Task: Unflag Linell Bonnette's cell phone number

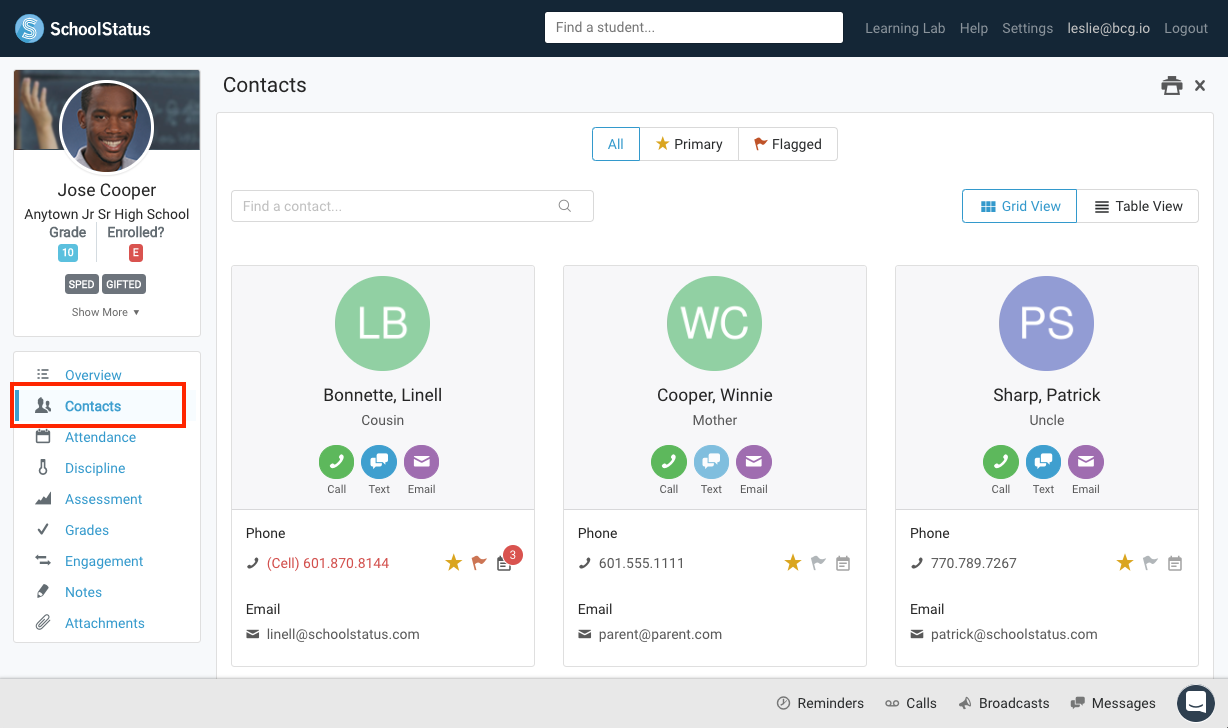Action: click(x=479, y=563)
